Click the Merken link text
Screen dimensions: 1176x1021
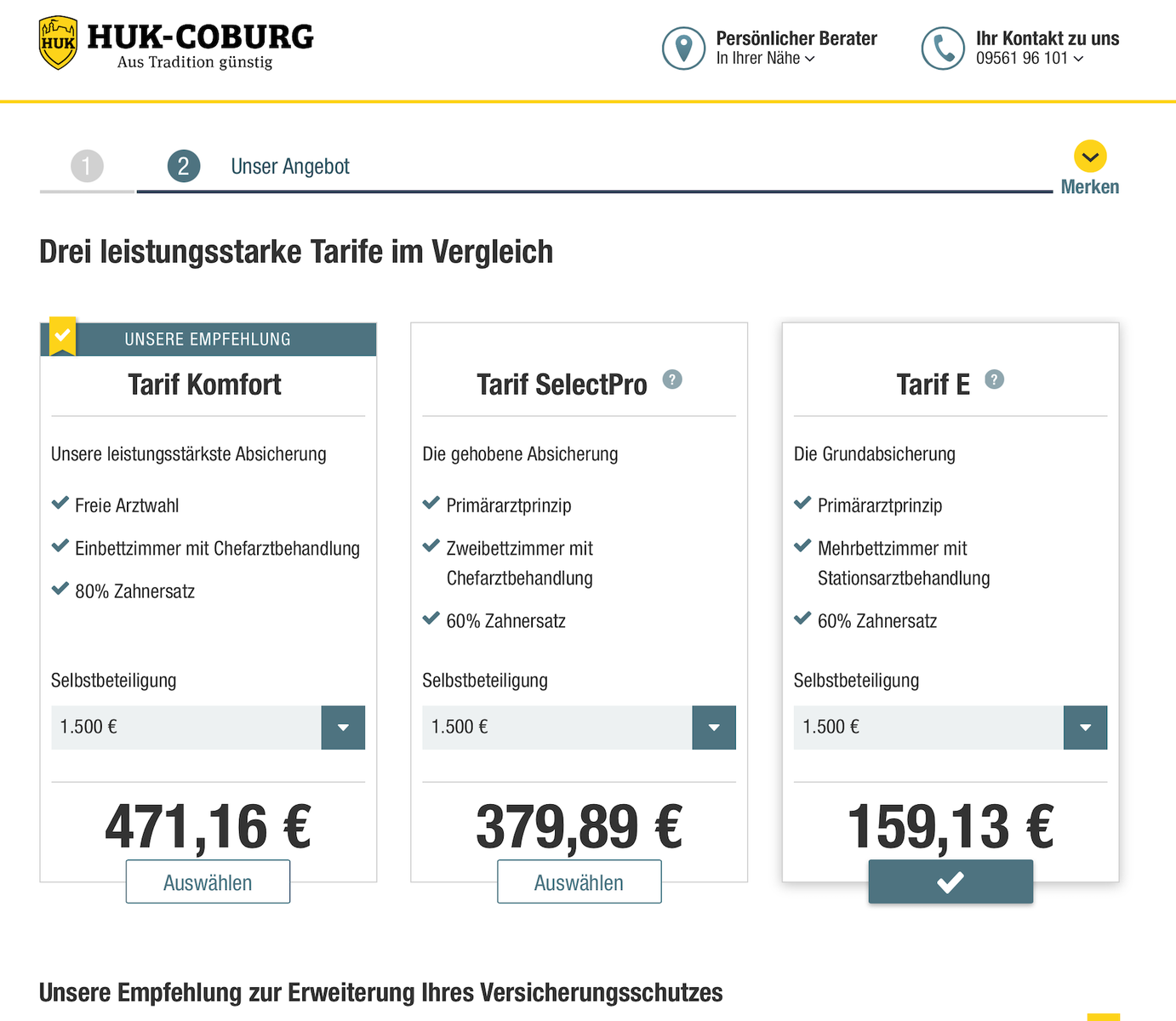click(1089, 187)
